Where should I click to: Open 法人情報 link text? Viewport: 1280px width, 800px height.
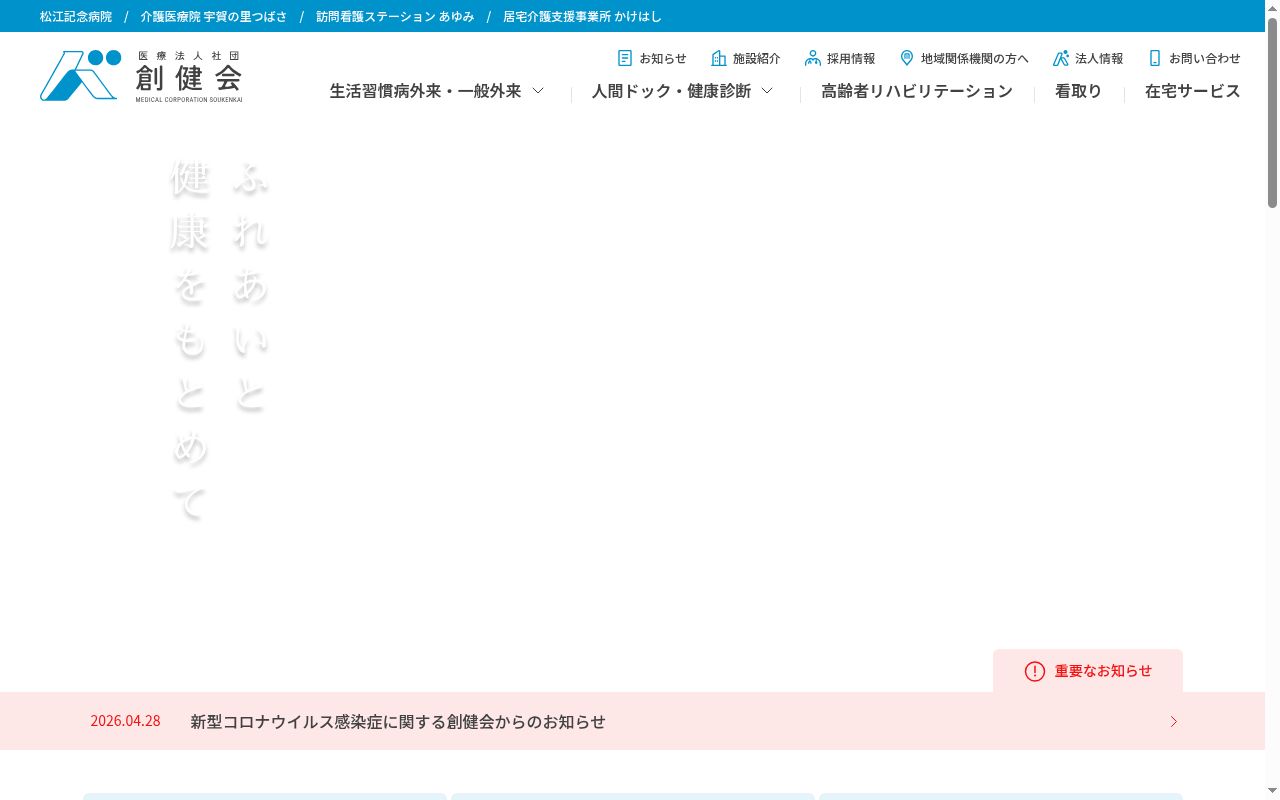pos(1099,58)
